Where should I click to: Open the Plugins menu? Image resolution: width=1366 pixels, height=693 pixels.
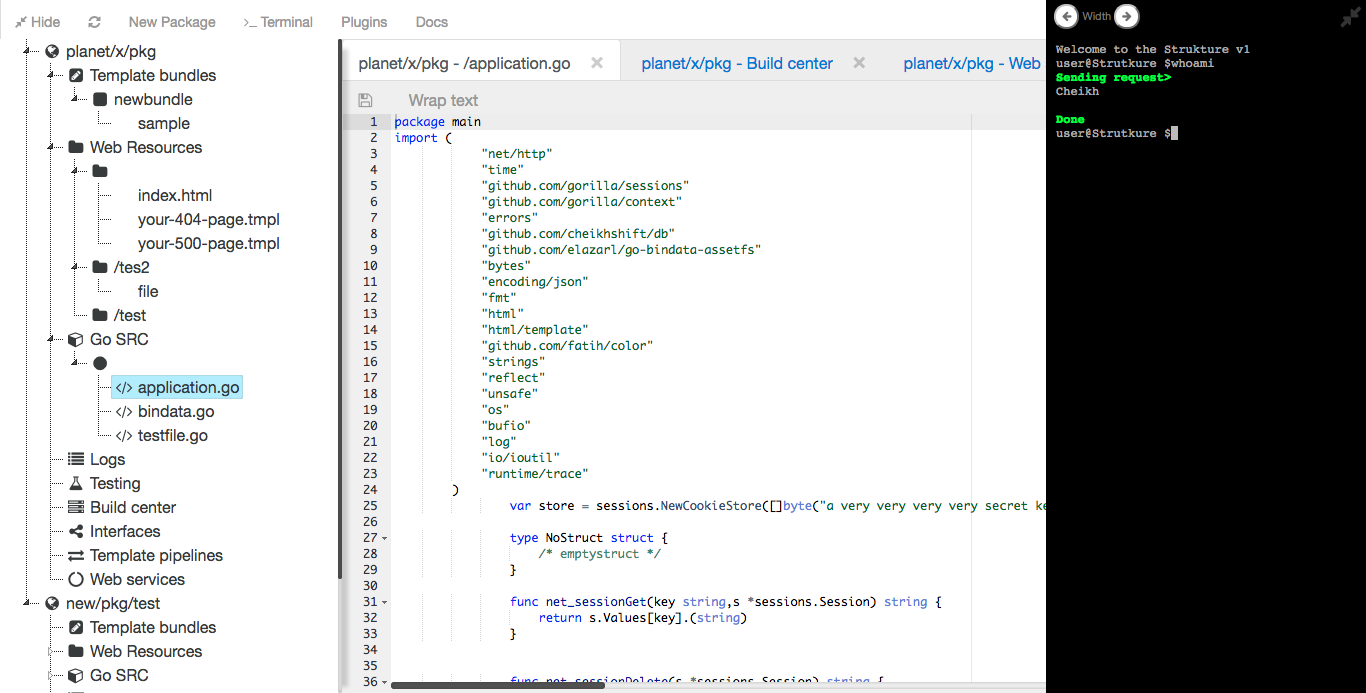(x=364, y=22)
